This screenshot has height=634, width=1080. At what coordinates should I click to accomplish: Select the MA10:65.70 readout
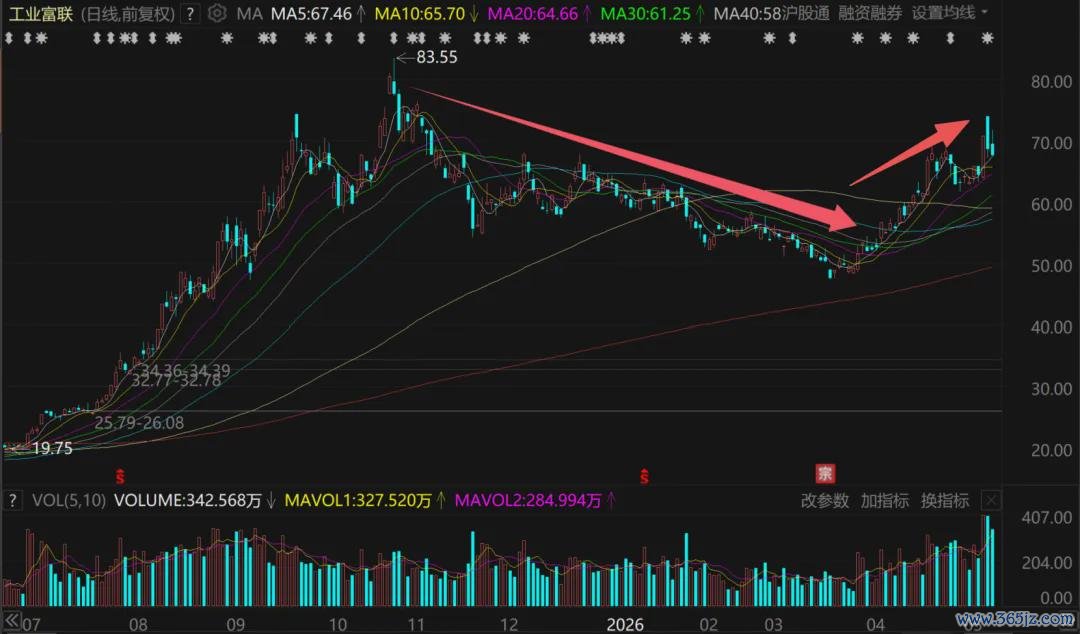click(419, 13)
